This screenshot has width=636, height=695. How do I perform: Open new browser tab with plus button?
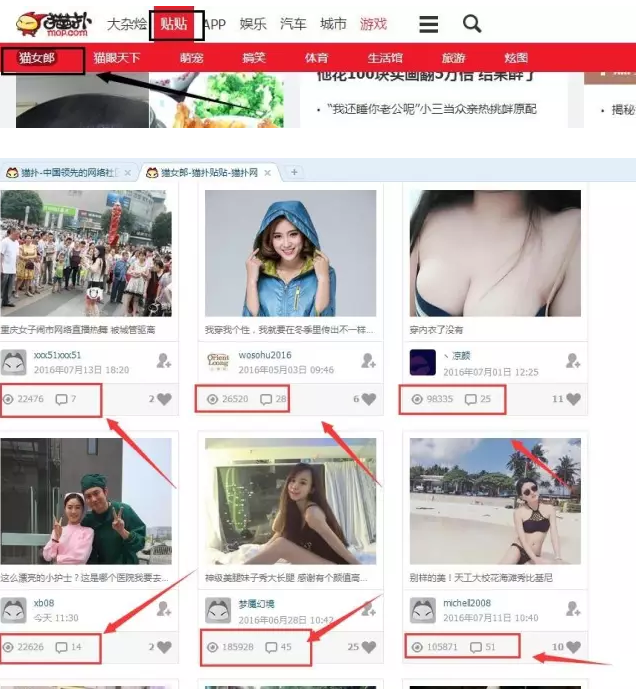click(x=294, y=172)
